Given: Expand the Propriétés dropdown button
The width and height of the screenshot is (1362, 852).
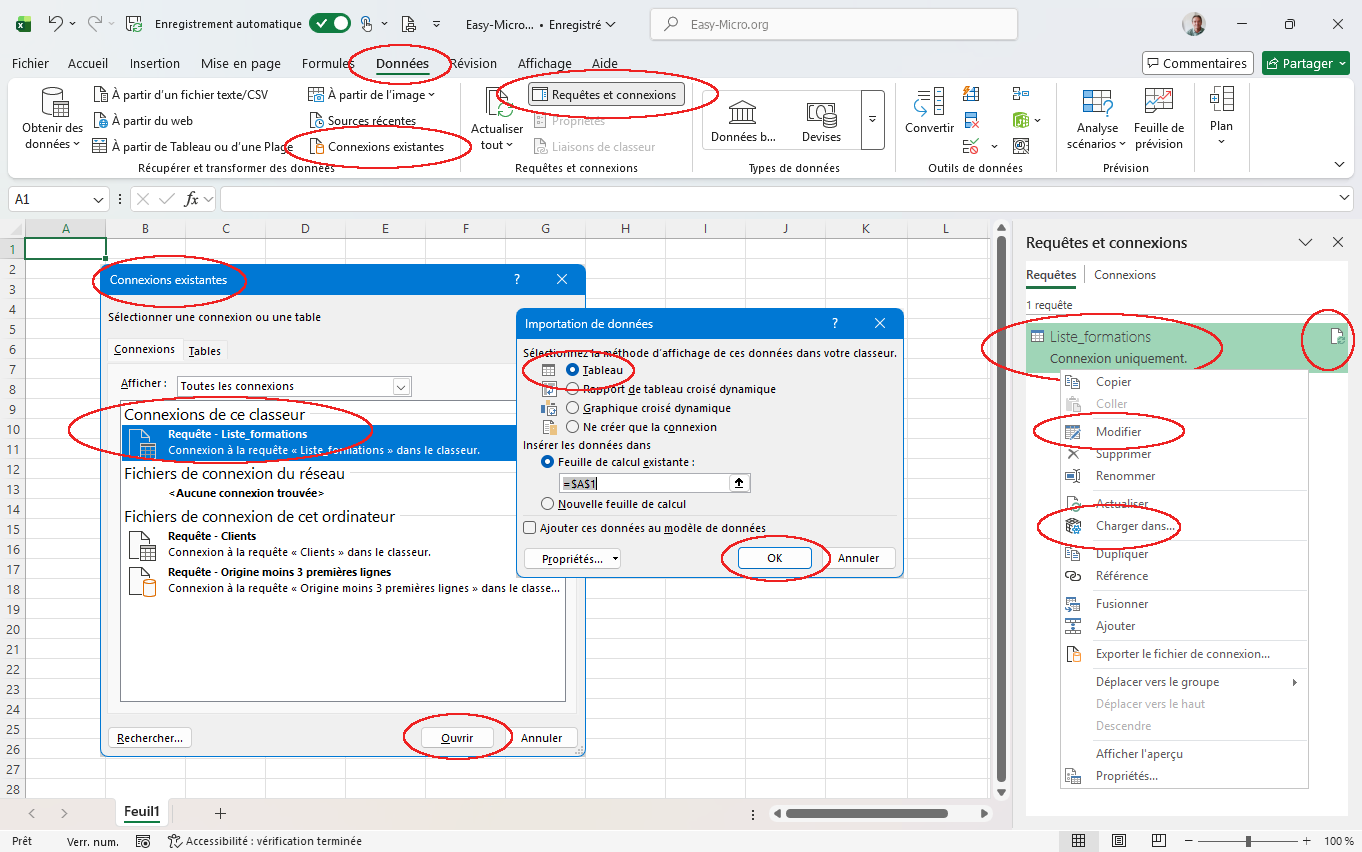Looking at the screenshot, I should 572,559.
